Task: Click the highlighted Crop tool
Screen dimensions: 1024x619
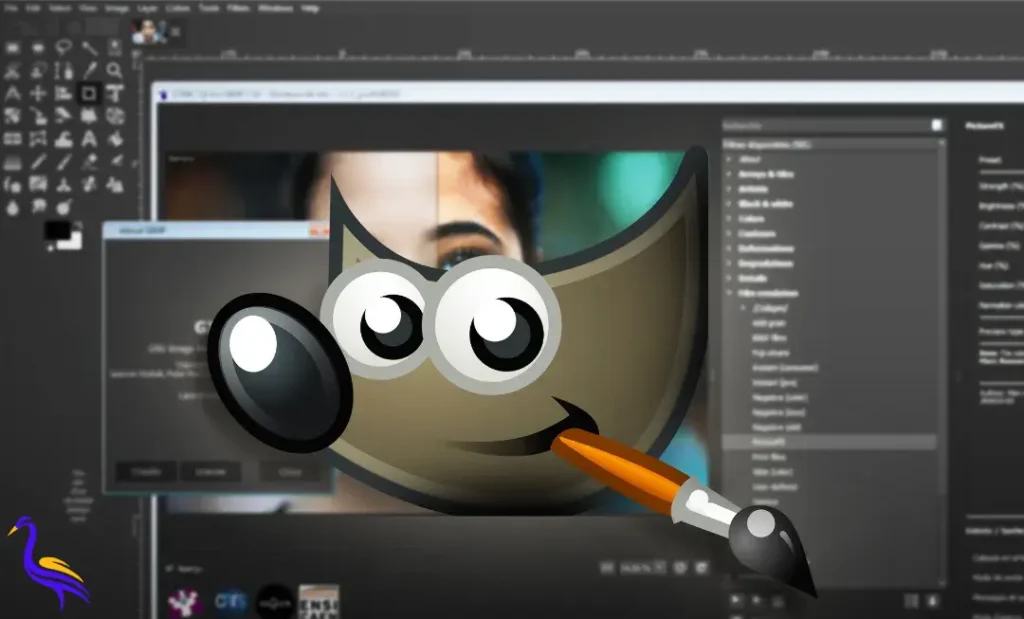Action: [x=89, y=93]
